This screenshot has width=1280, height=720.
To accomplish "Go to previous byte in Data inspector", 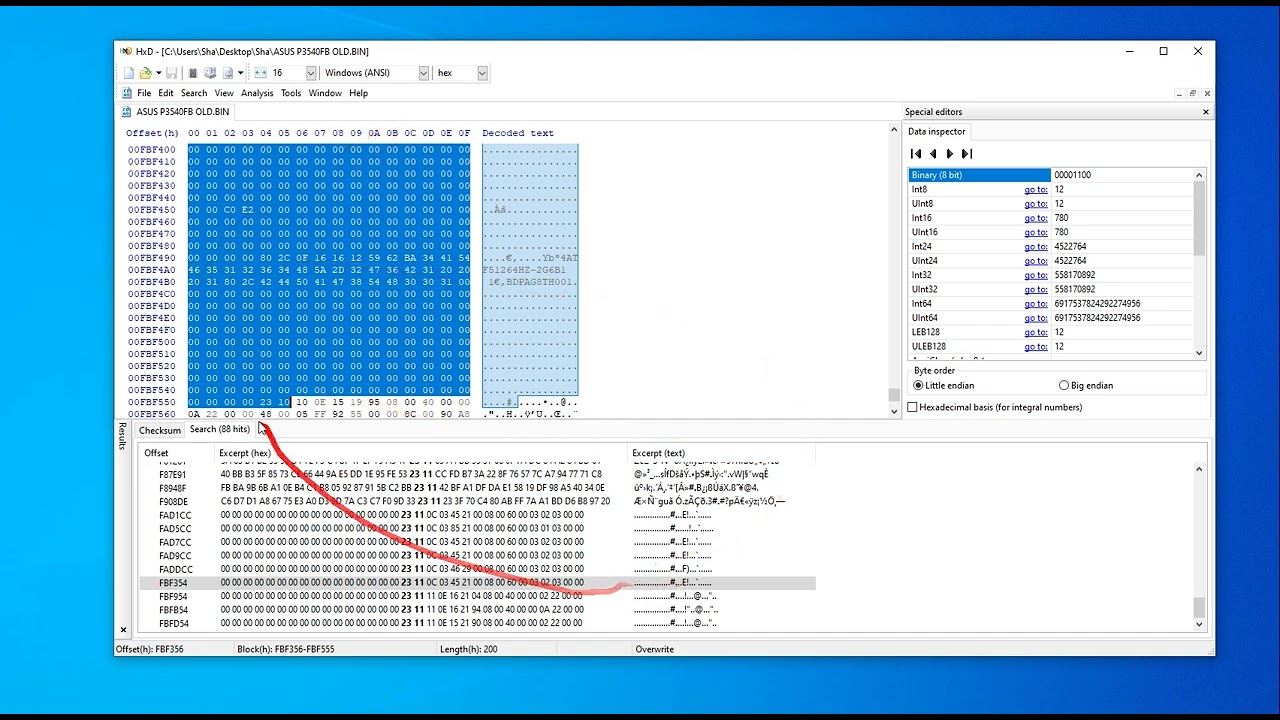I will pyautogui.click(x=933, y=154).
